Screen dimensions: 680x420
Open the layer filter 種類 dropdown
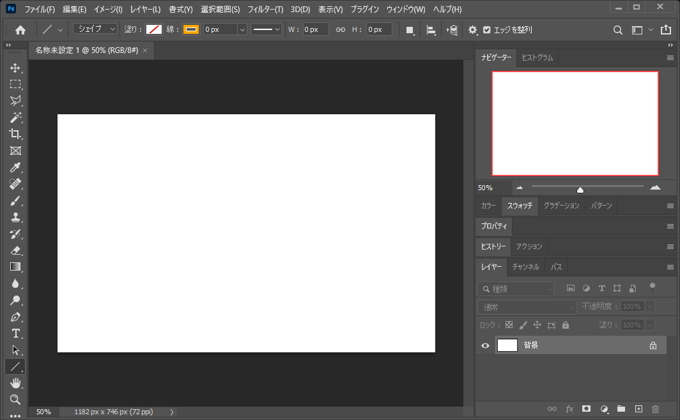pyautogui.click(x=516, y=289)
